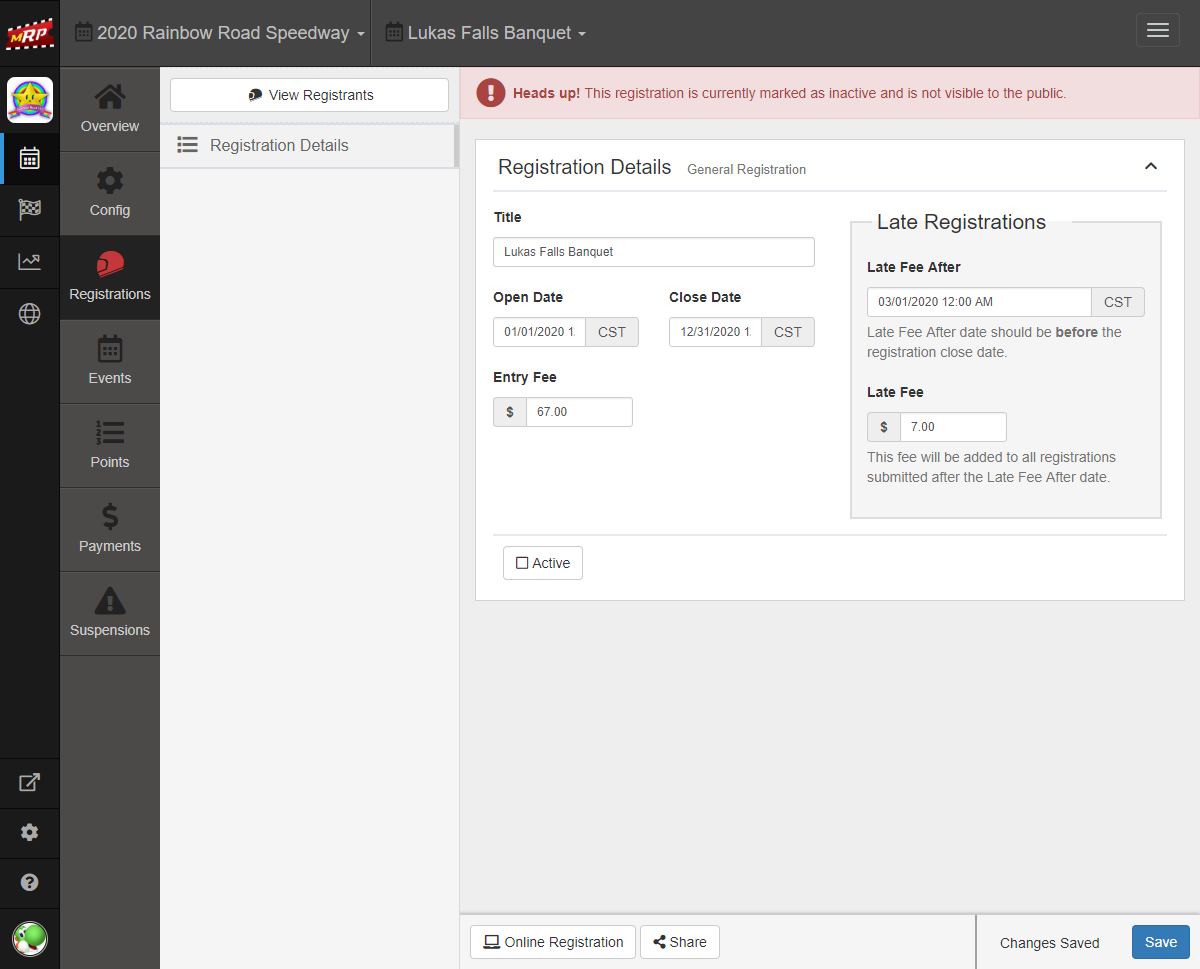Open the gear settings icon at bottom left
The height and width of the screenshot is (969, 1200).
pos(30,832)
